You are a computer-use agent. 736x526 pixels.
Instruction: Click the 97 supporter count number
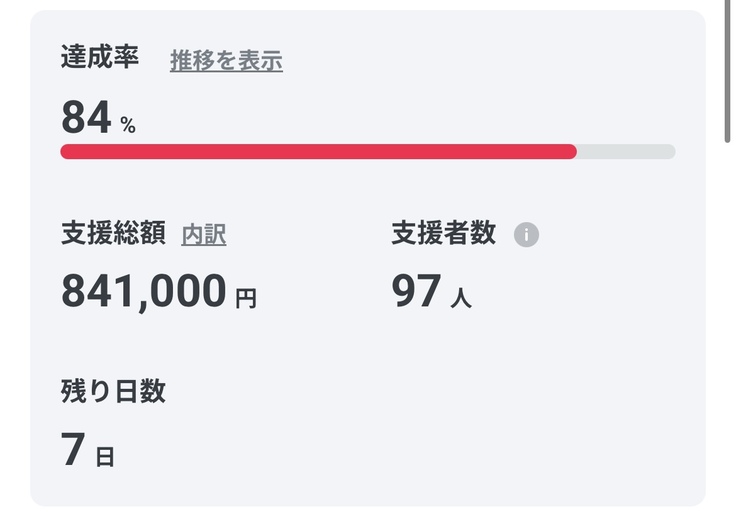[416, 291]
